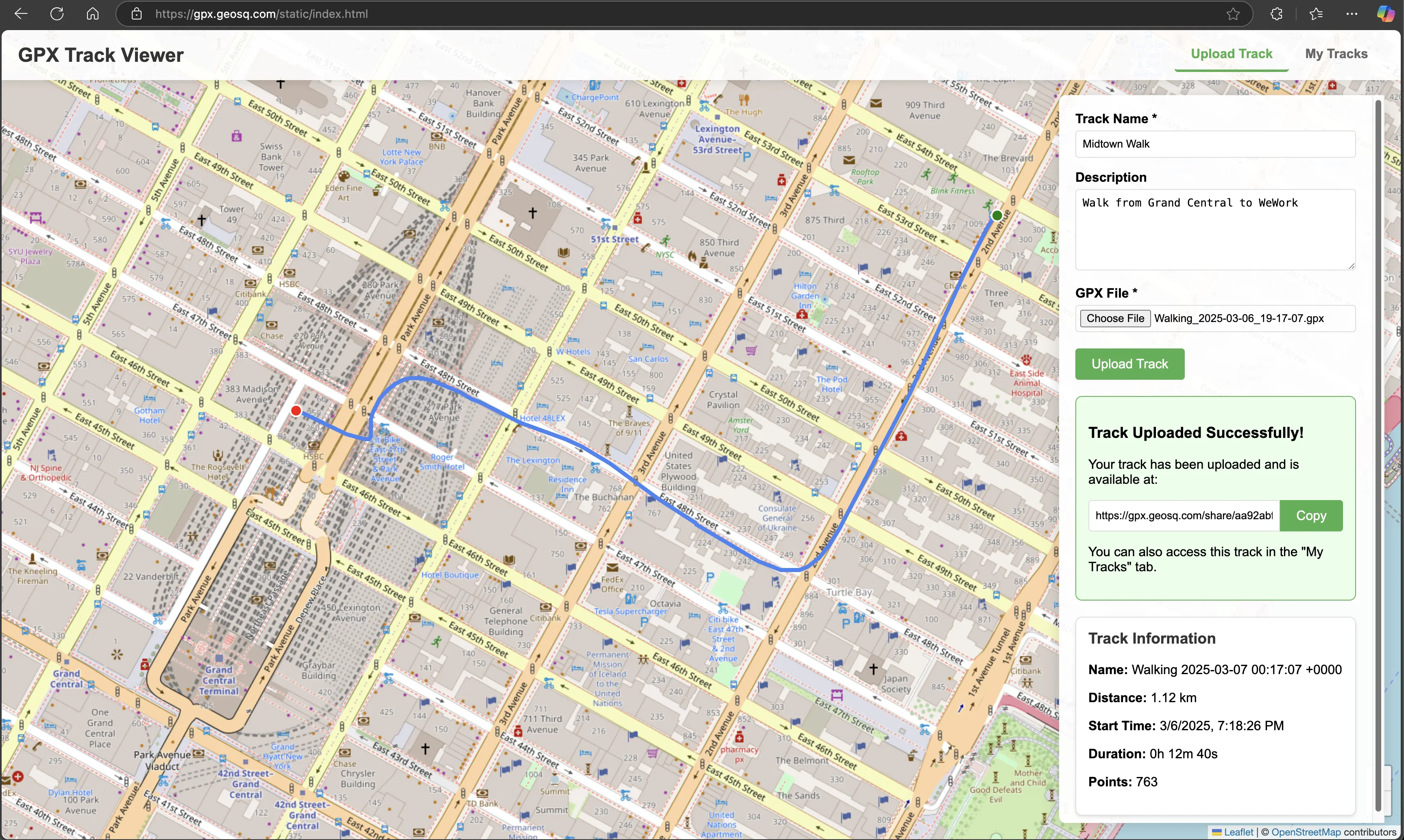
Task: Select the share URL field
Action: (x=1183, y=516)
